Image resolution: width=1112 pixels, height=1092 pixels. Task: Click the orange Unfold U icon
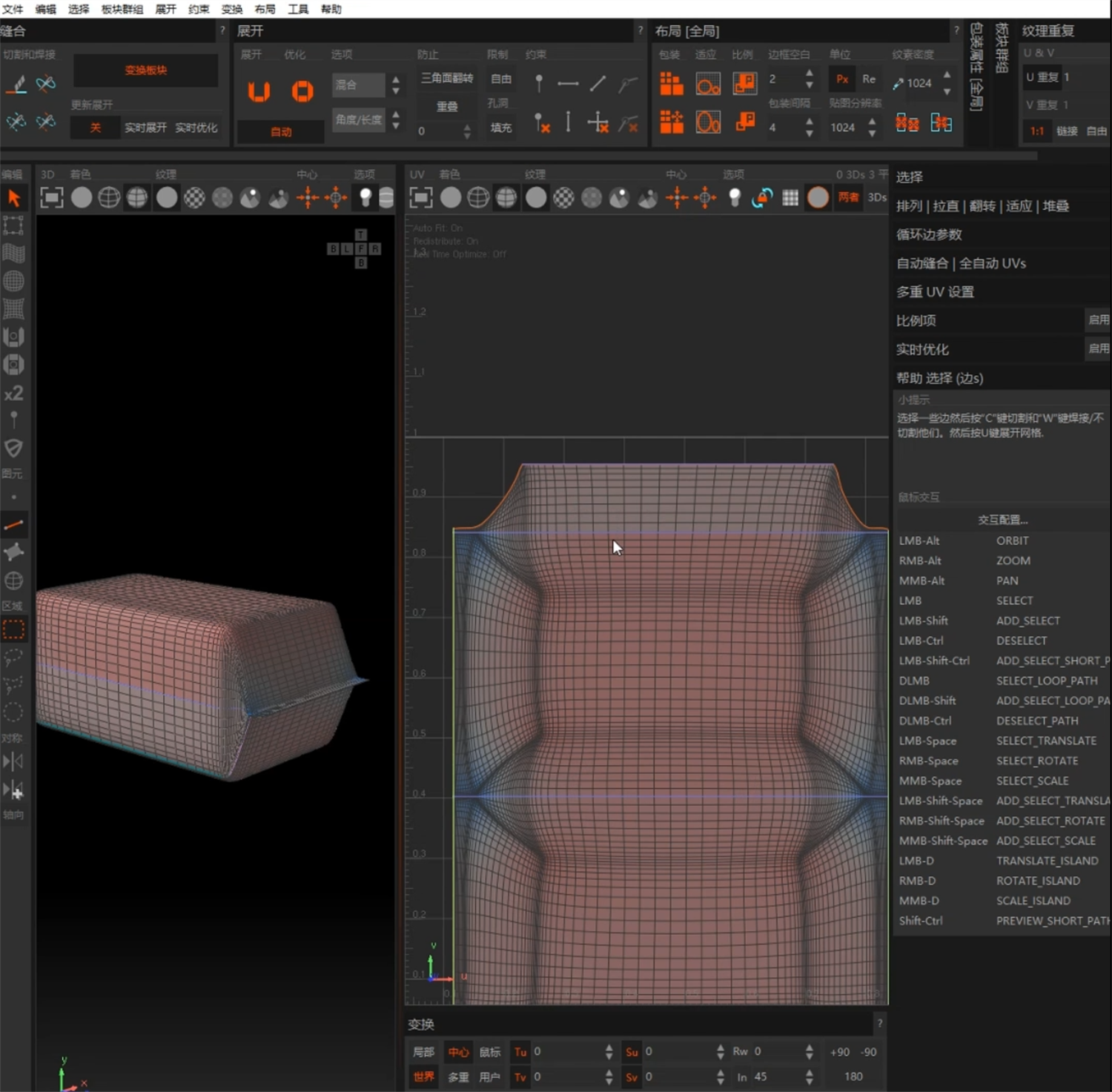point(259,91)
